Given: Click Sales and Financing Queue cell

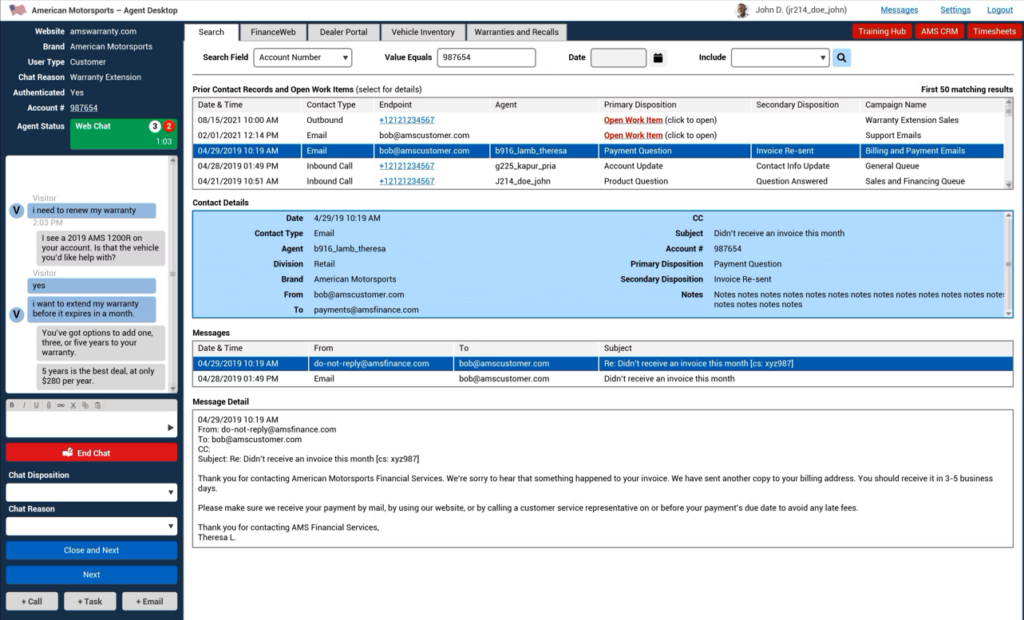Looking at the screenshot, I should (914, 181).
